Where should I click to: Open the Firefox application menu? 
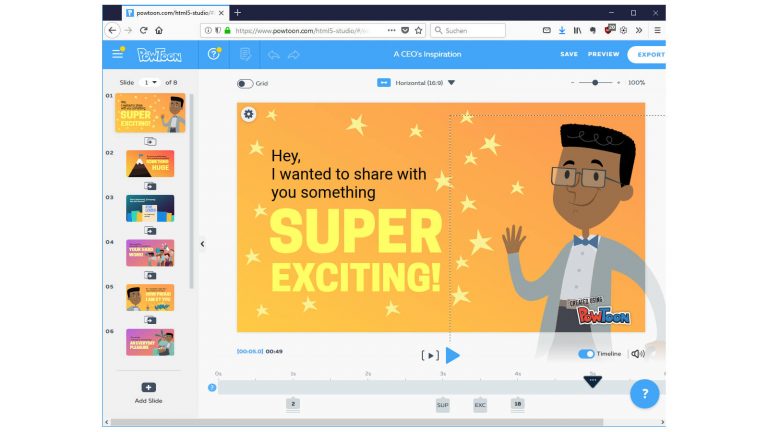(657, 30)
